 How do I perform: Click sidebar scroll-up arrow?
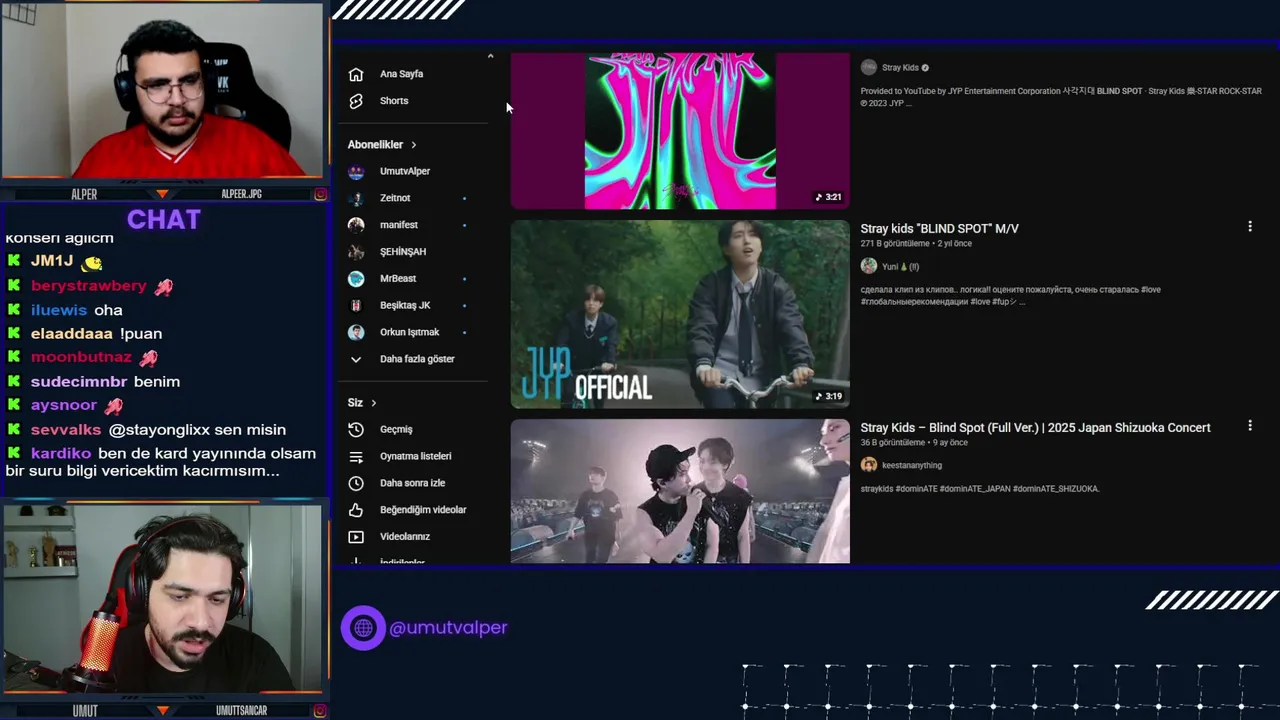tap(490, 56)
